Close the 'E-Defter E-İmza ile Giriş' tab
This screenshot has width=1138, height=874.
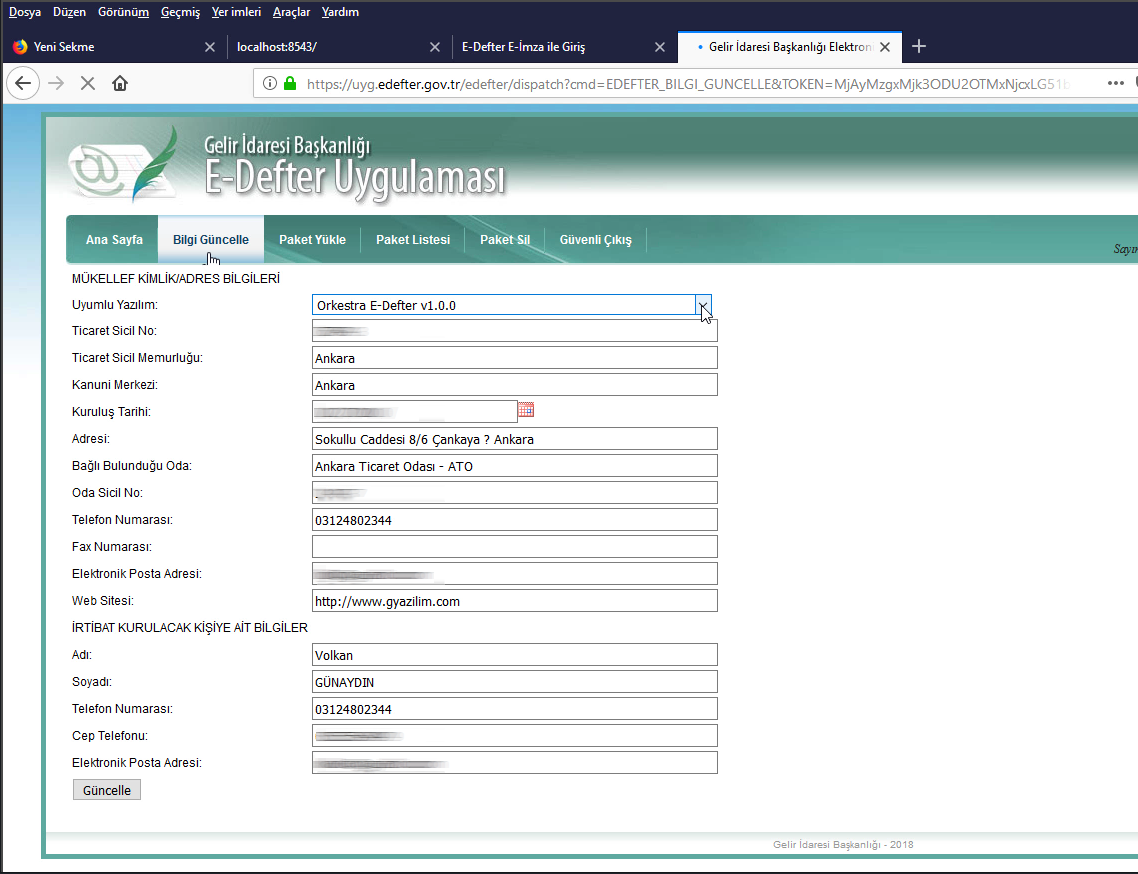[660, 46]
